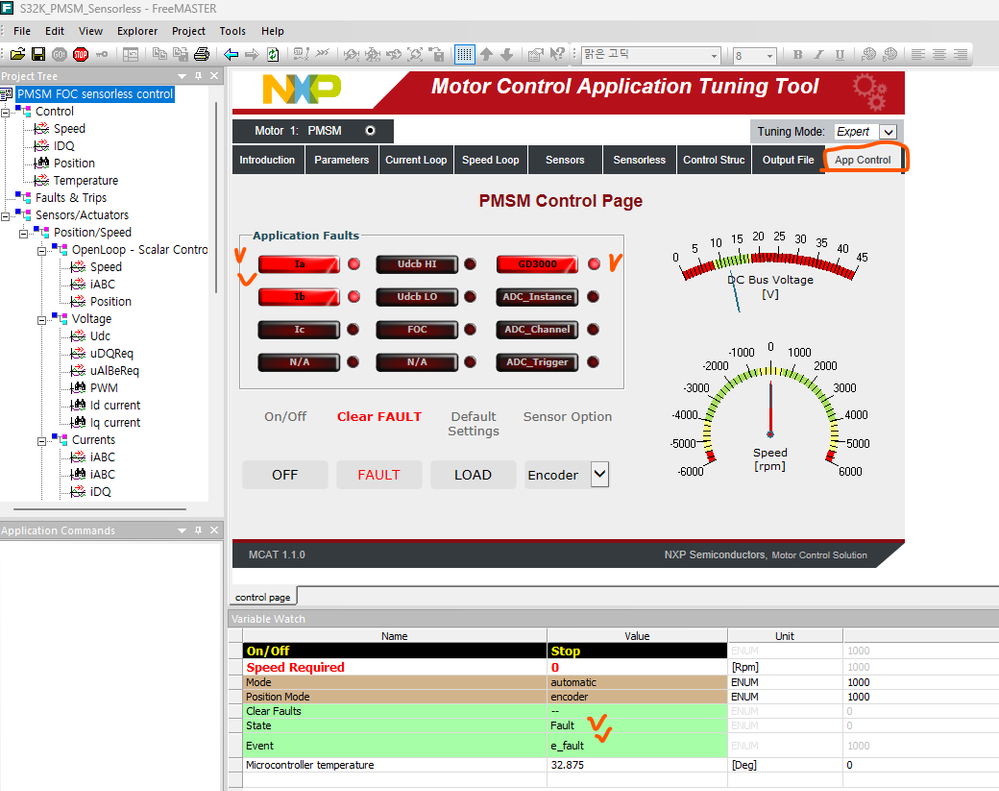
Task: Click the layout window toolbar icon
Action: (131, 55)
